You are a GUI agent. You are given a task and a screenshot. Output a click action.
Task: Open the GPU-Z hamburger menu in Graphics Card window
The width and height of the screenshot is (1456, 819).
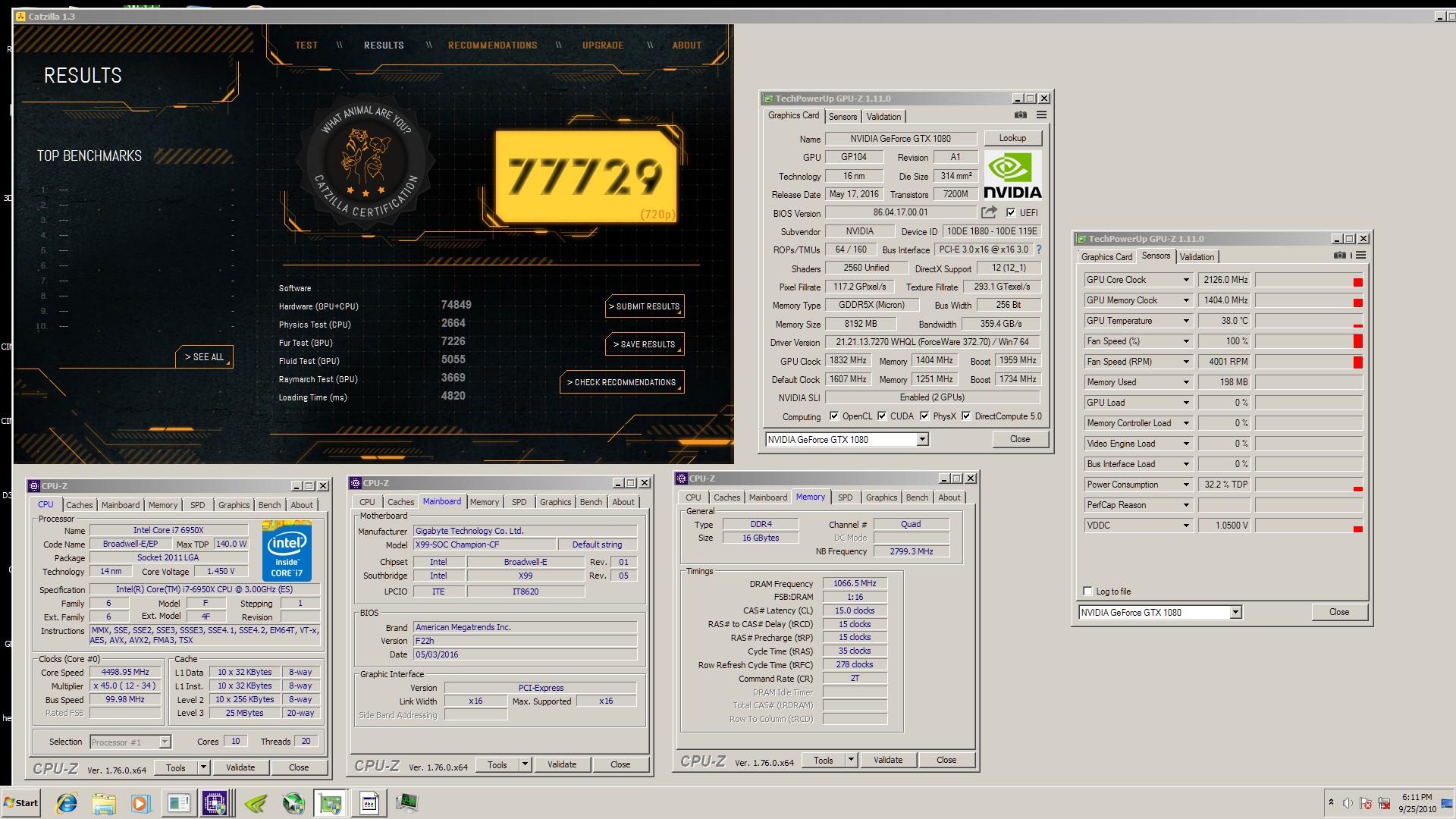1041,115
